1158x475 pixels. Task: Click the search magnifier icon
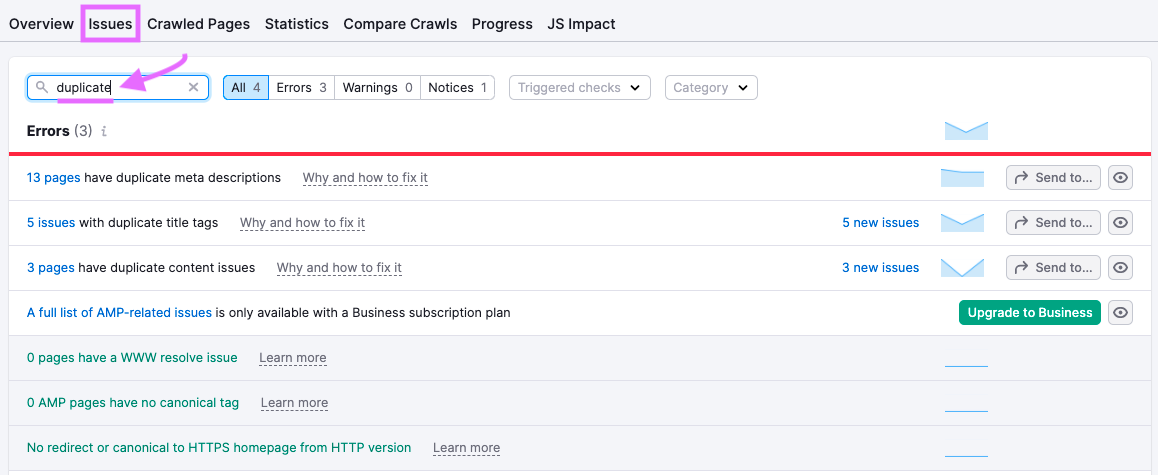(x=42, y=88)
